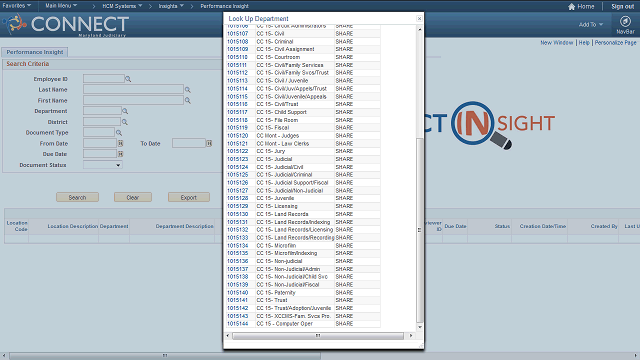Open Due Date calendar picker
The image size is (640, 360).
pos(120,154)
